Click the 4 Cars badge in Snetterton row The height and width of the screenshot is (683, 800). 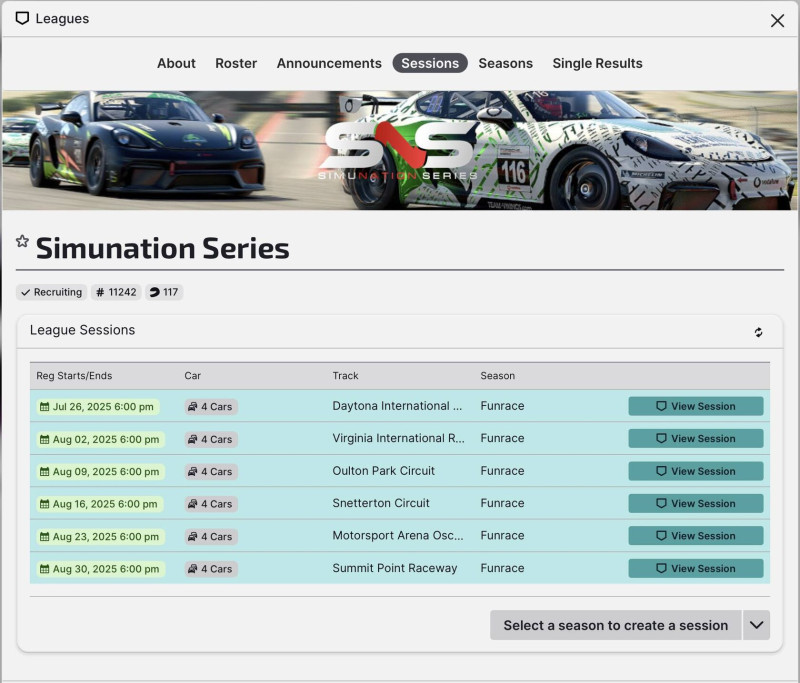pos(211,504)
